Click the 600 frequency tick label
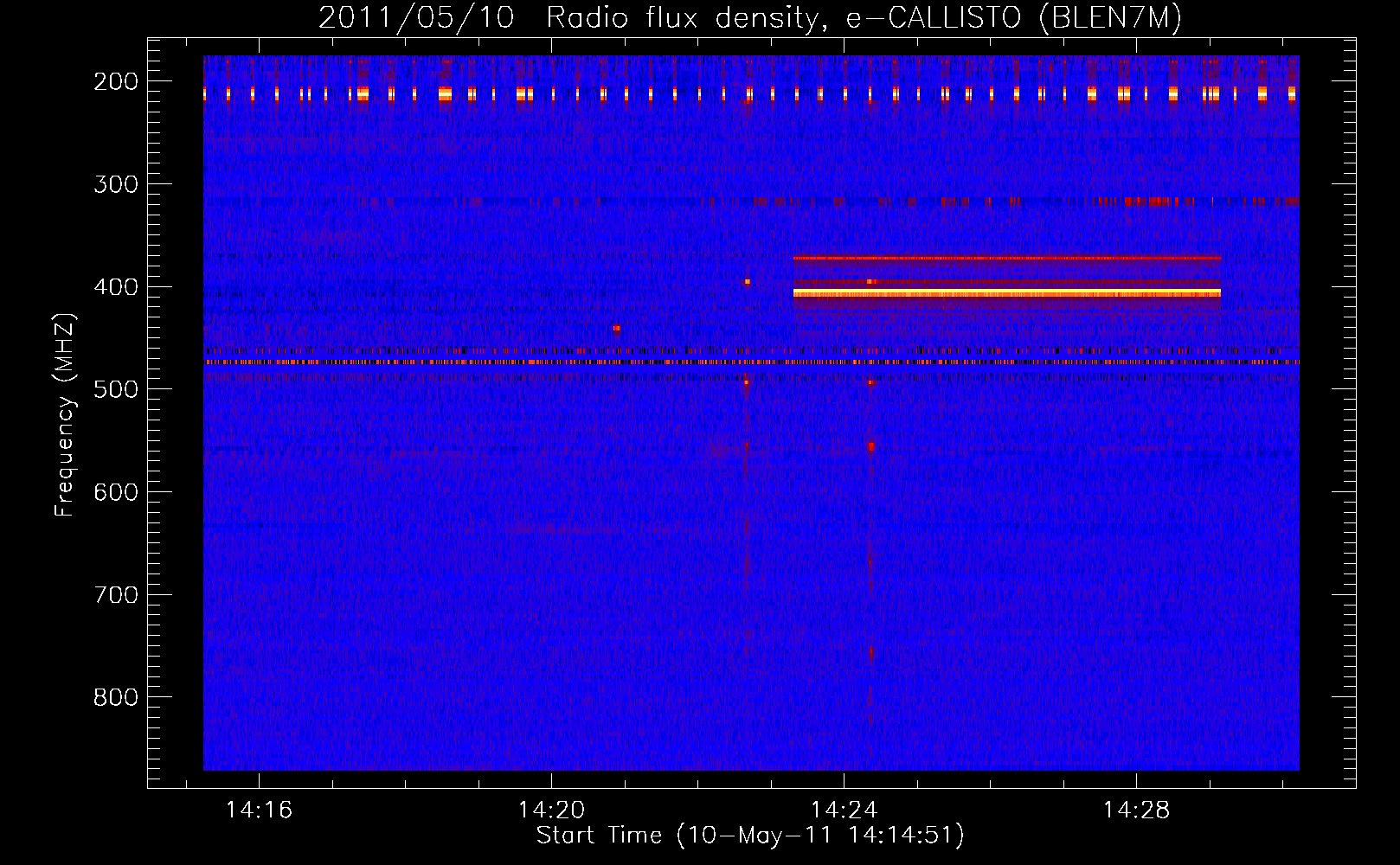The width and height of the screenshot is (1400, 865). coord(116,492)
